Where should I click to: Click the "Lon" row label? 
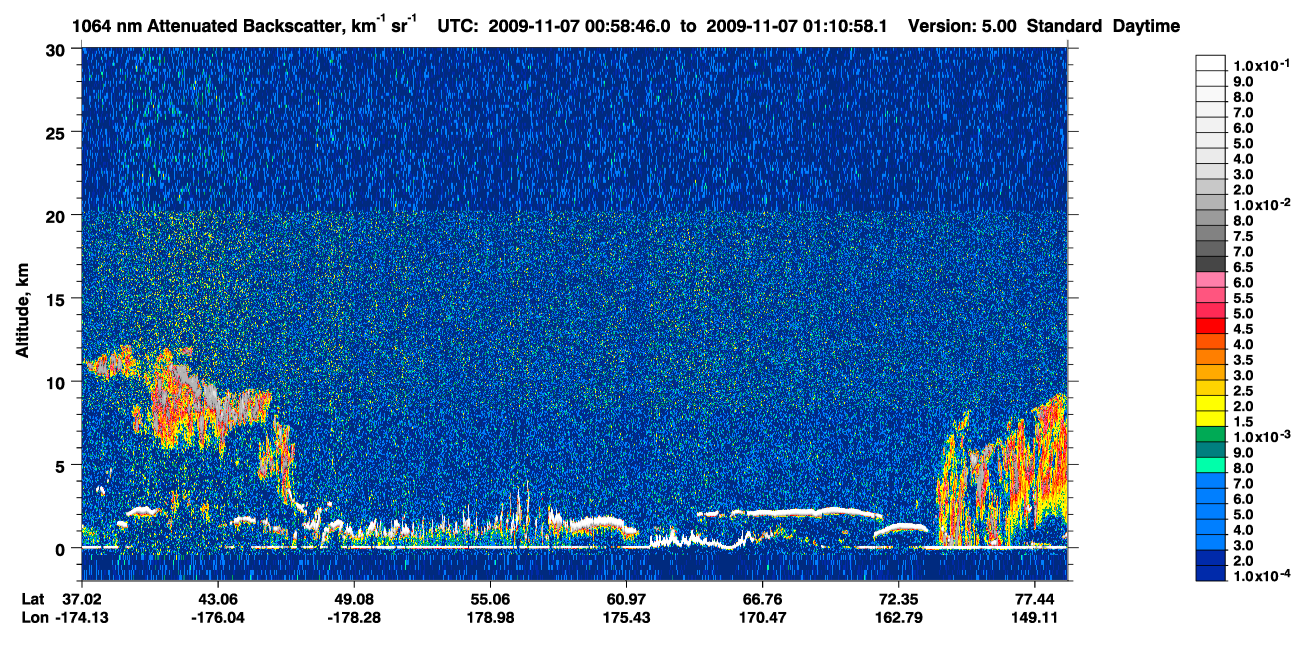click(33, 618)
